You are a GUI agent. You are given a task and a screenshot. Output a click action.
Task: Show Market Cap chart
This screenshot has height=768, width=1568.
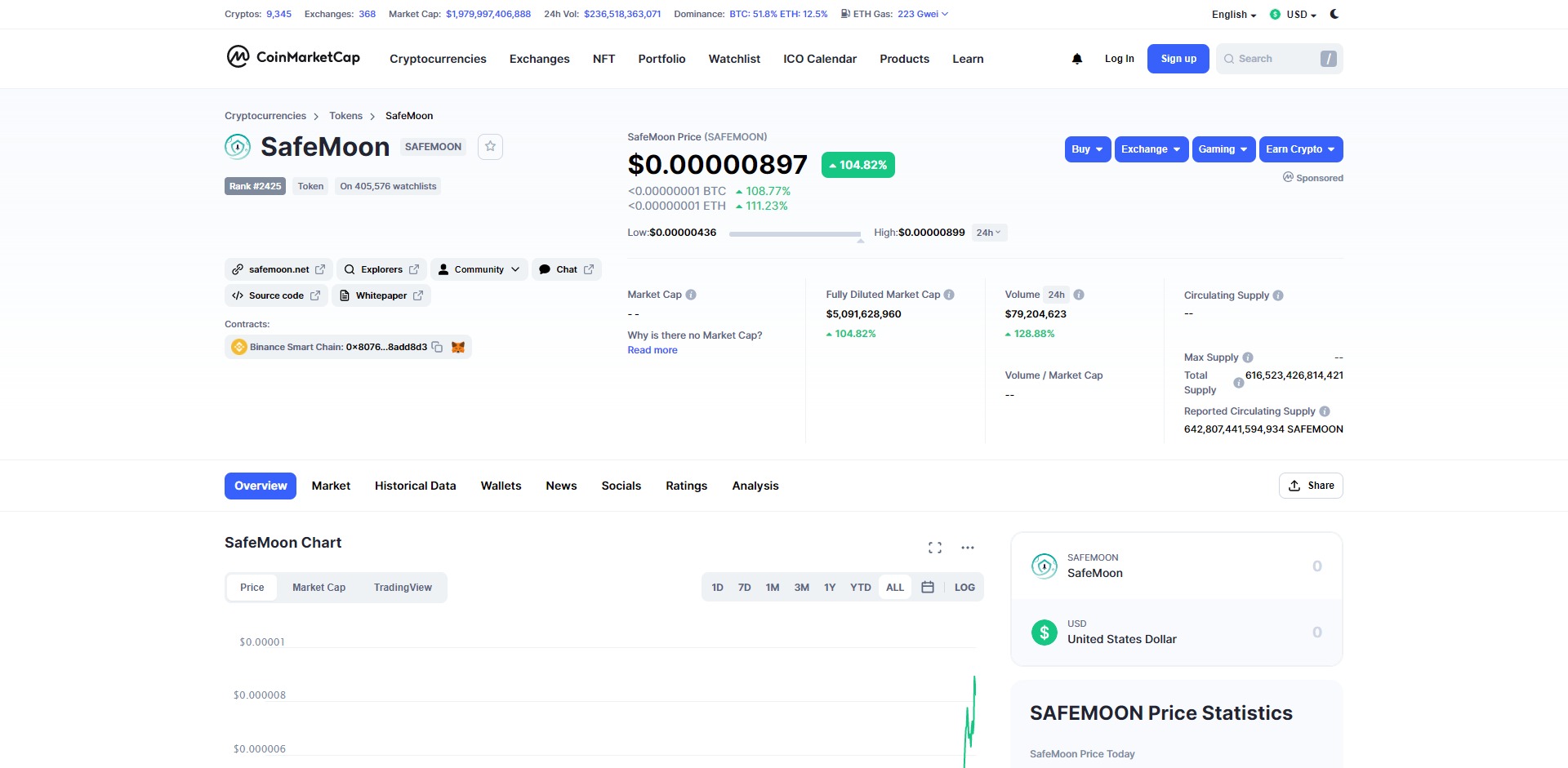pyautogui.click(x=318, y=588)
